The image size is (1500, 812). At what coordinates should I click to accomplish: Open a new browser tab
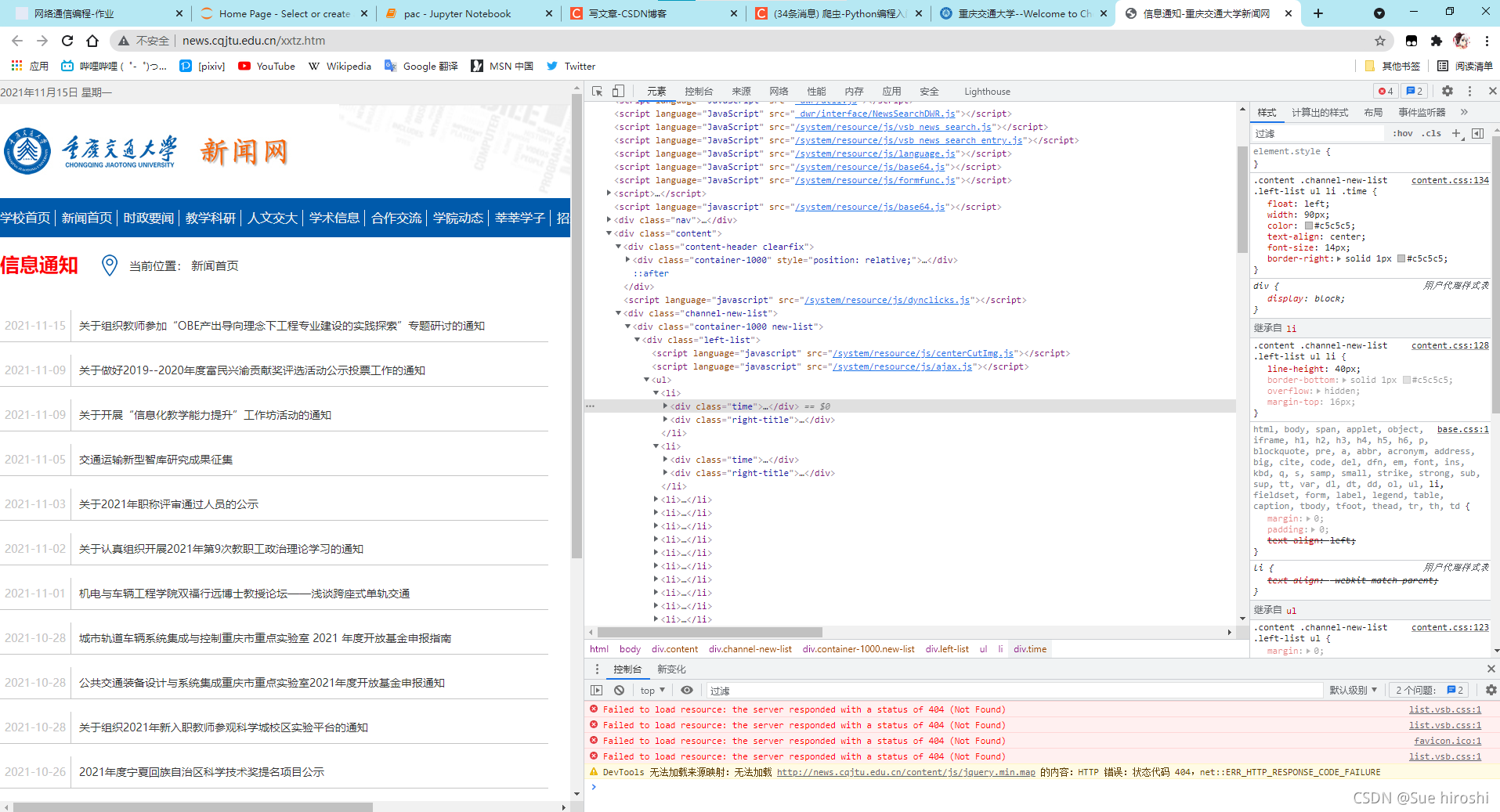click(x=1318, y=13)
